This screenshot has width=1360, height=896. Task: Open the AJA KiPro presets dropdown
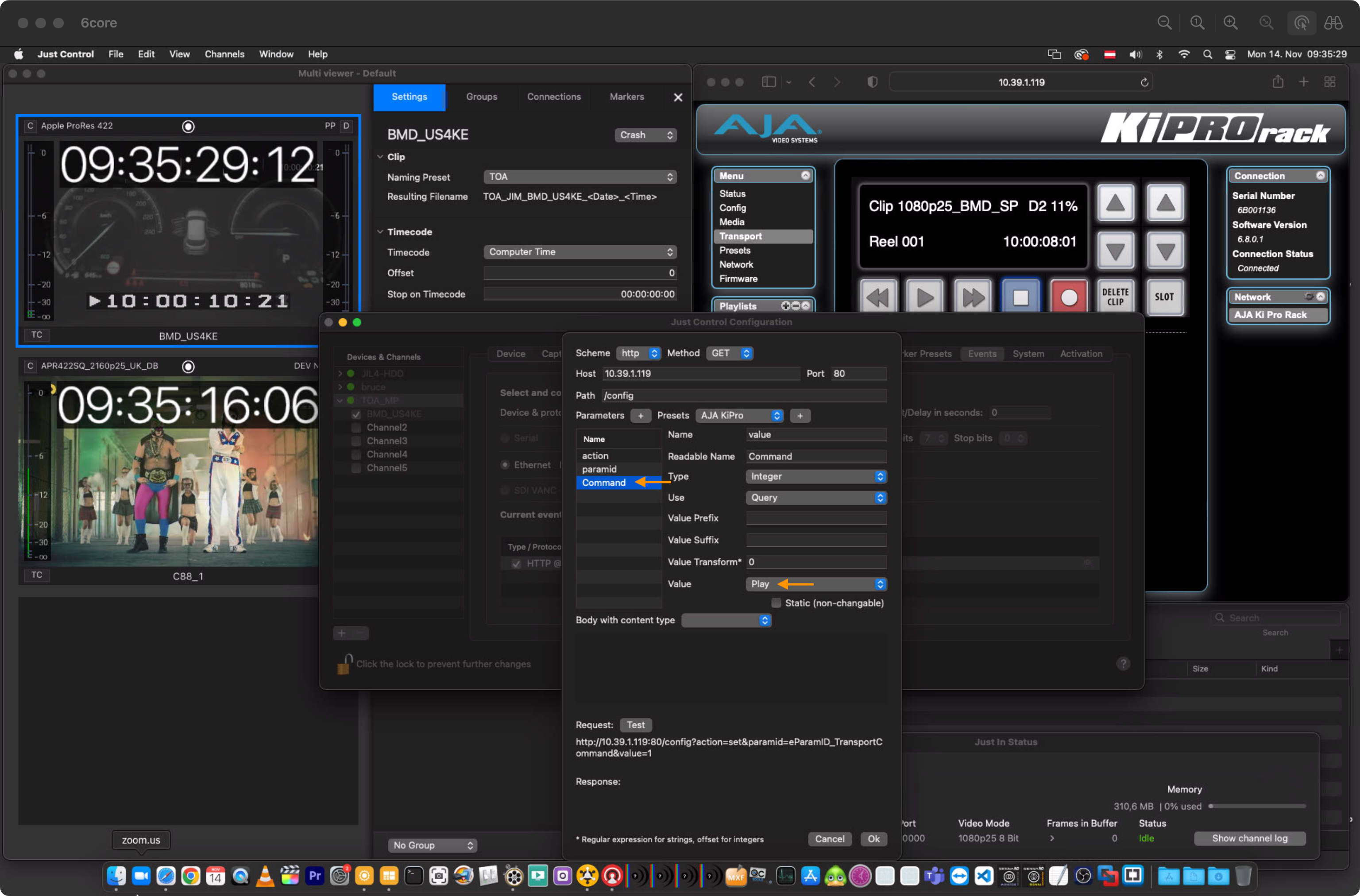739,415
